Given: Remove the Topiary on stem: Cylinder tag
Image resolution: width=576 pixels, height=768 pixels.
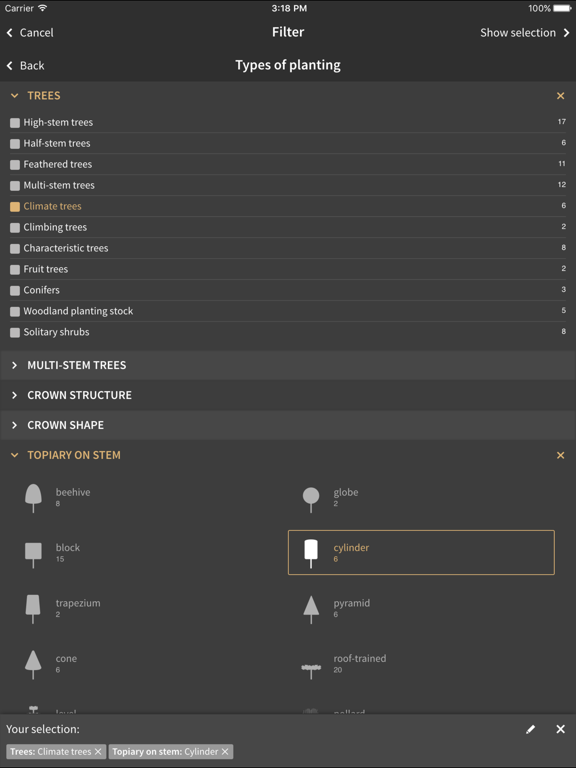Looking at the screenshot, I should [x=225, y=751].
